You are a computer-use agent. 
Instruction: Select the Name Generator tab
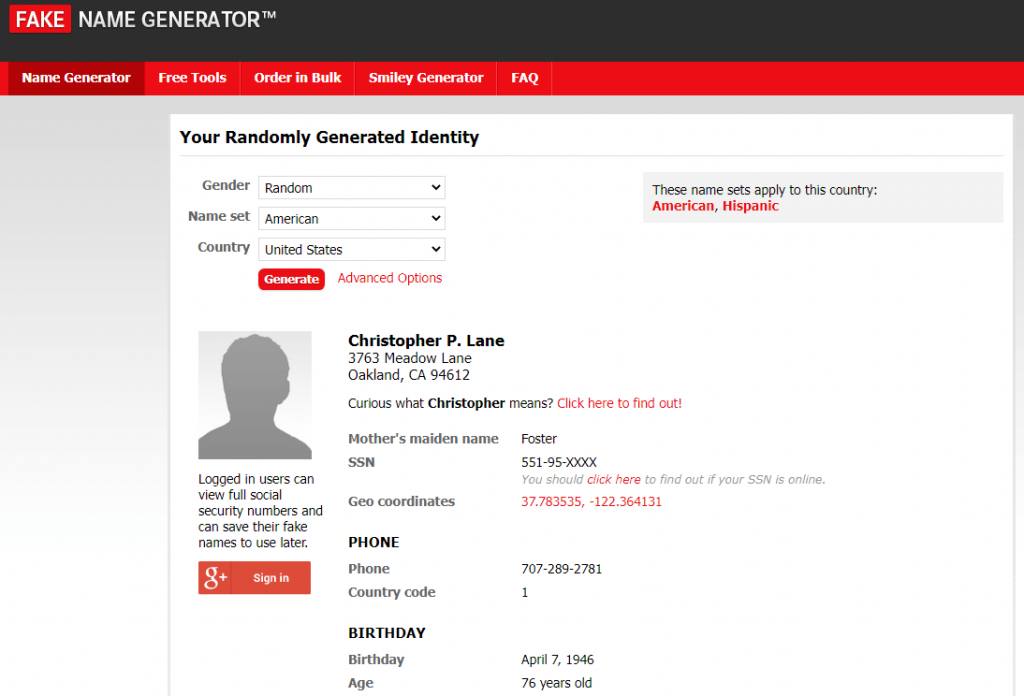pyautogui.click(x=76, y=78)
